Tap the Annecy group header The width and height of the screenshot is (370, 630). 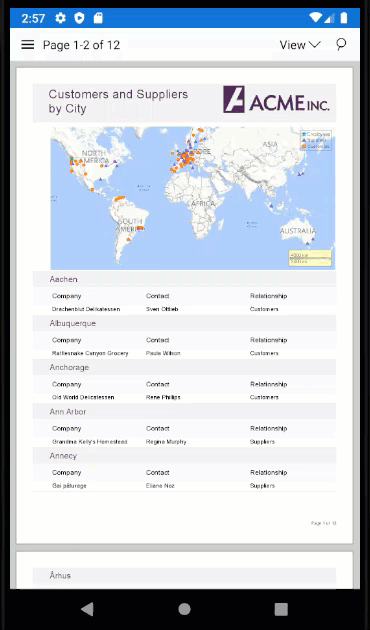184,456
